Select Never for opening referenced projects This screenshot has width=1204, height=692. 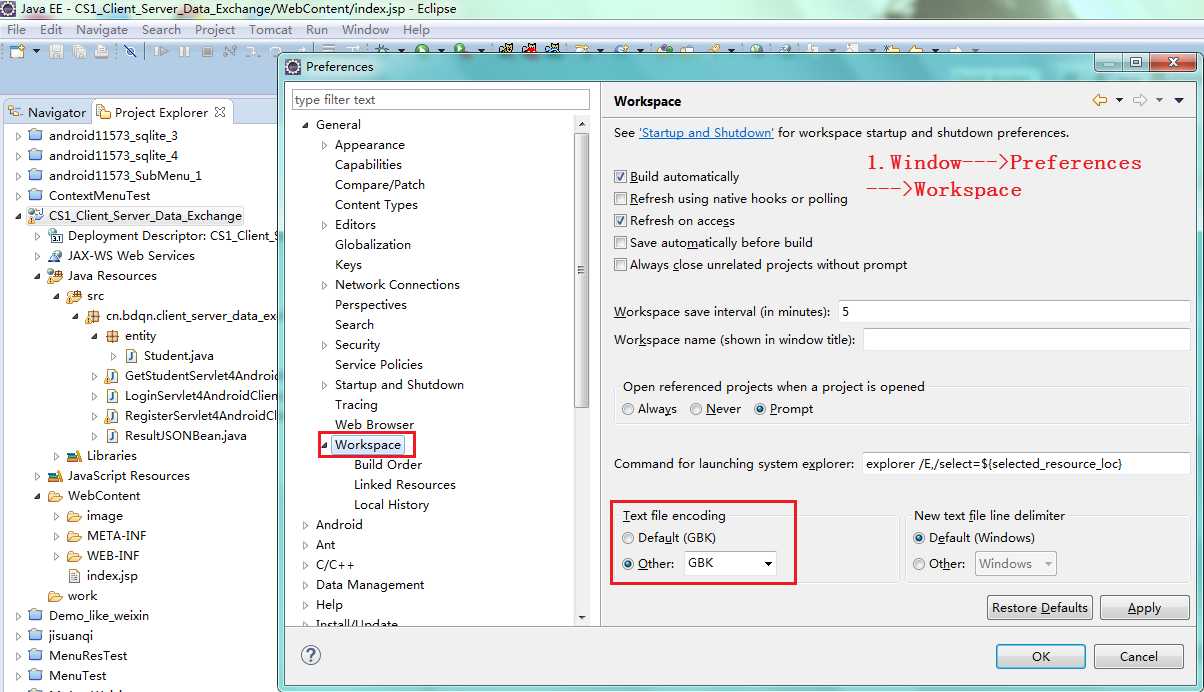coord(696,409)
